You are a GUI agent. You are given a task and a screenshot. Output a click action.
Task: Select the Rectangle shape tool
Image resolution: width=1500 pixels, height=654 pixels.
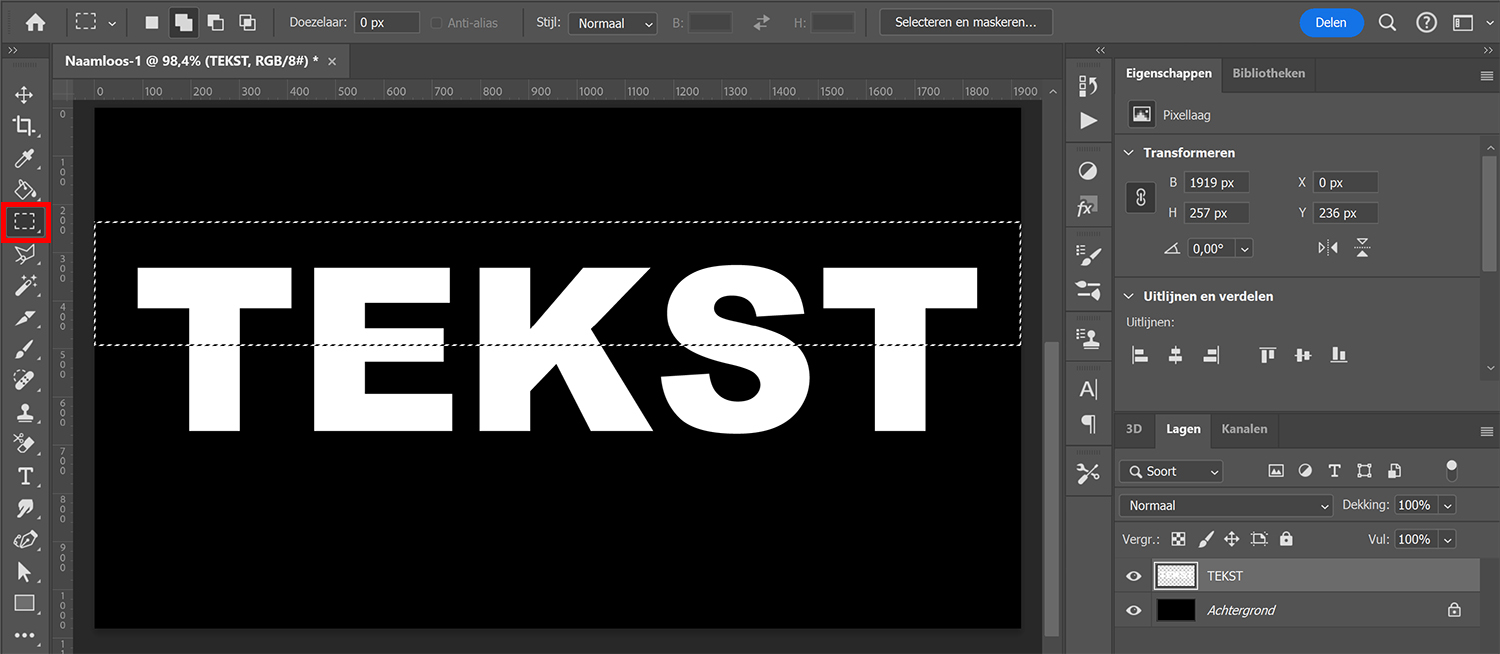[24, 603]
